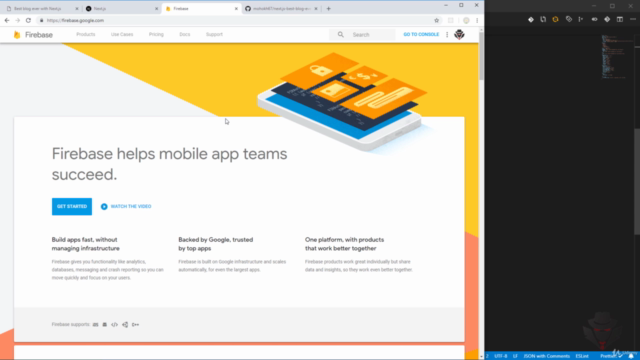Screen dimensions: 640x360
Task: Open the Chrome three-dot menu
Action: coord(477,20)
